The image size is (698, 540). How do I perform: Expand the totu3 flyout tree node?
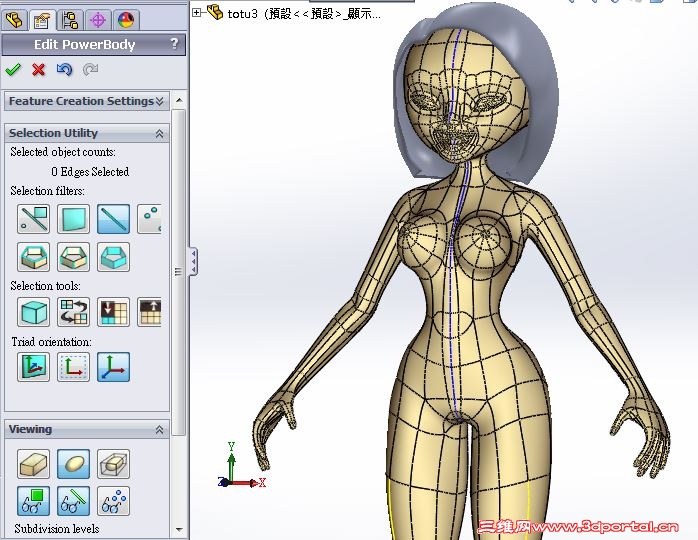196,13
